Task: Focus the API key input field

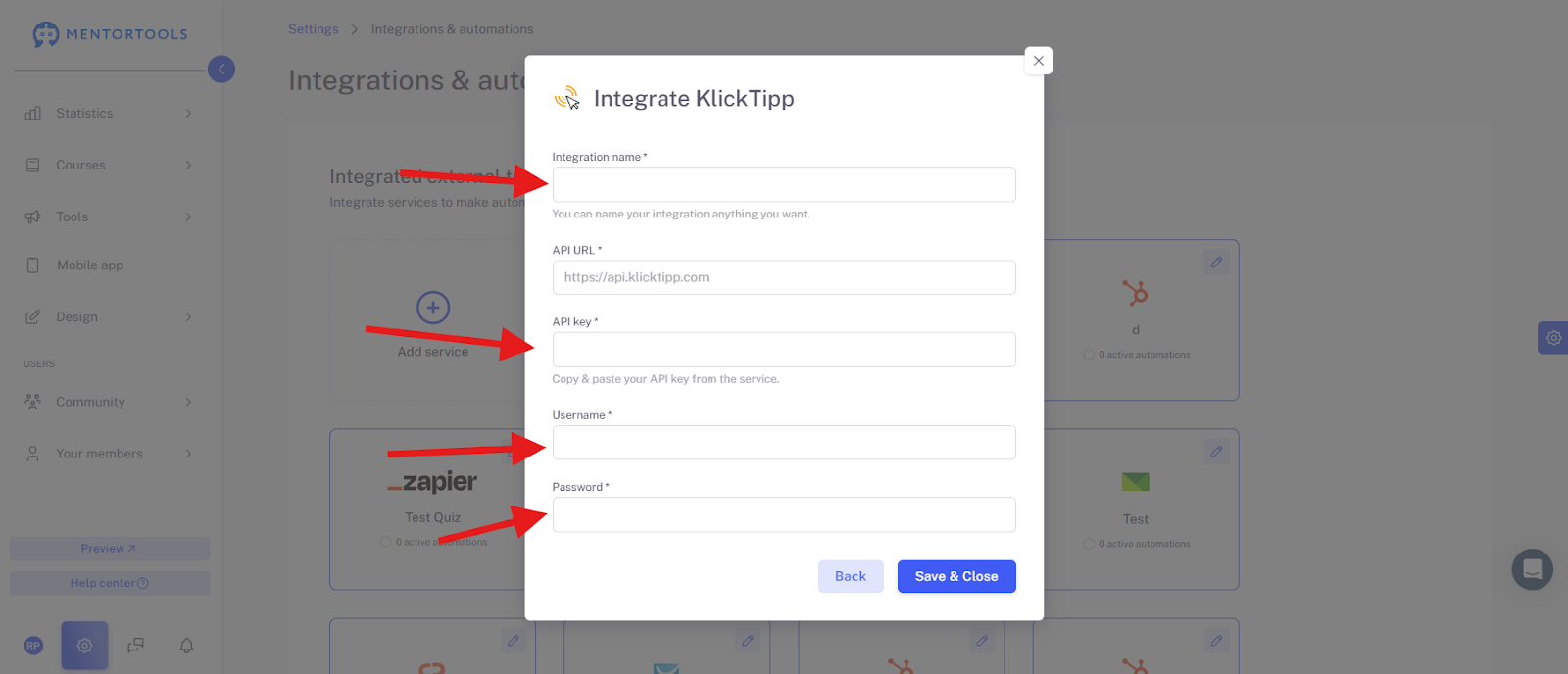Action: pos(784,350)
